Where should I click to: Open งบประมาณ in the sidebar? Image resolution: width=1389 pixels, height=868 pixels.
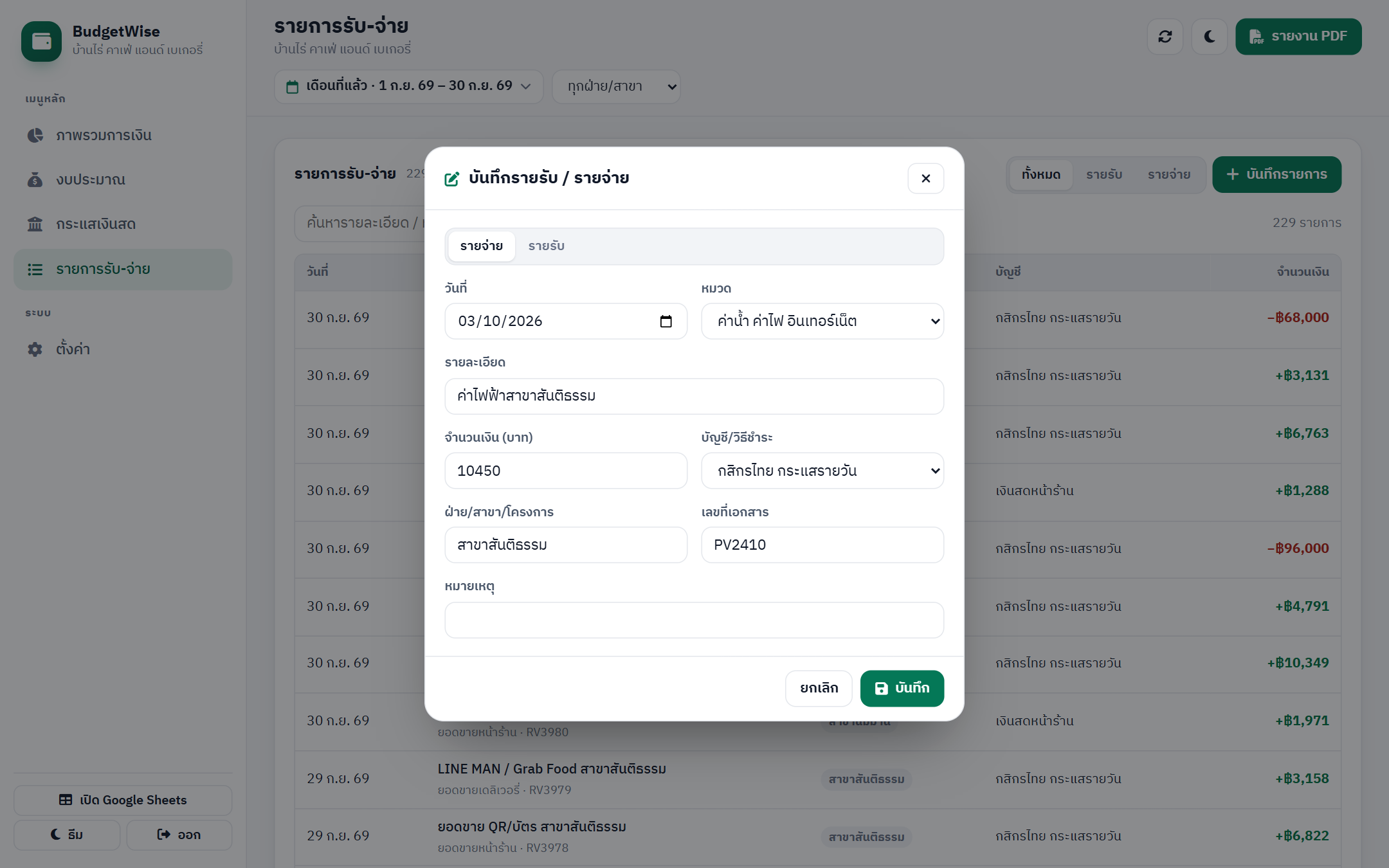[x=123, y=179]
